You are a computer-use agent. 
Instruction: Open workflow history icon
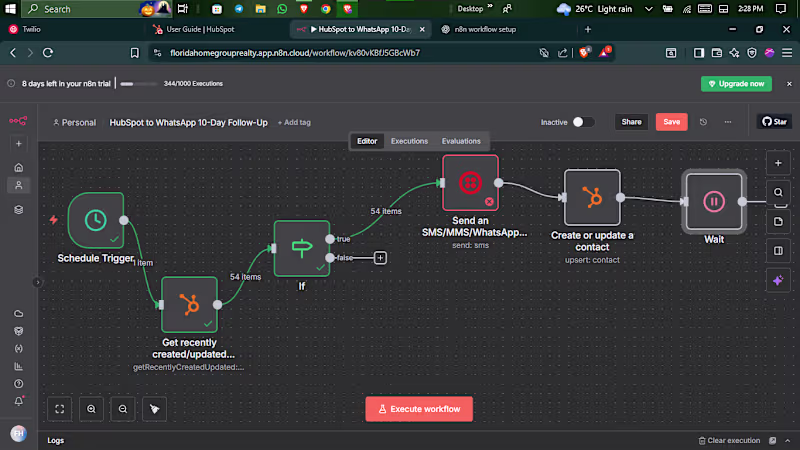(x=703, y=122)
